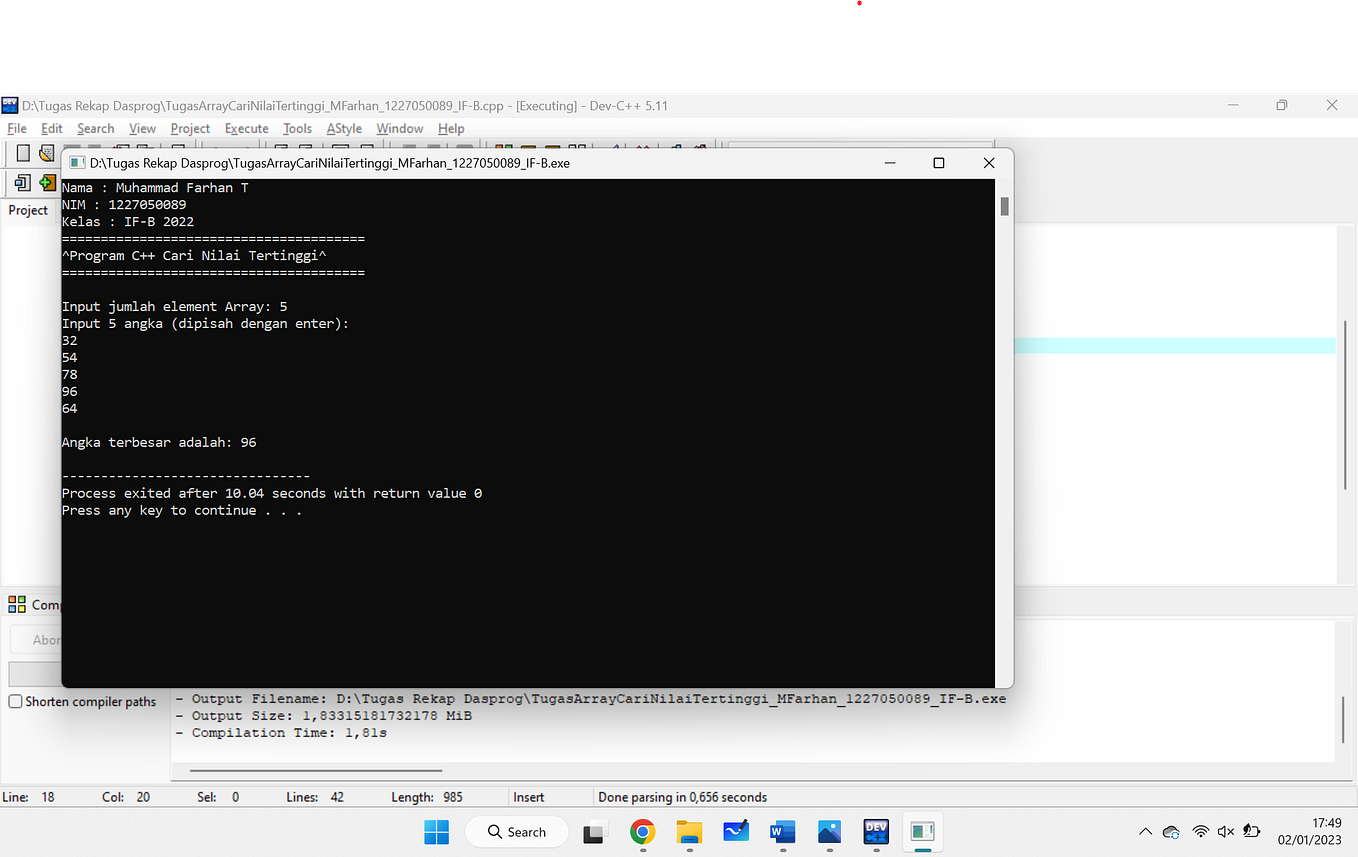Click the Search box on the taskbar
The height and width of the screenshot is (857, 1358).
coord(516,831)
